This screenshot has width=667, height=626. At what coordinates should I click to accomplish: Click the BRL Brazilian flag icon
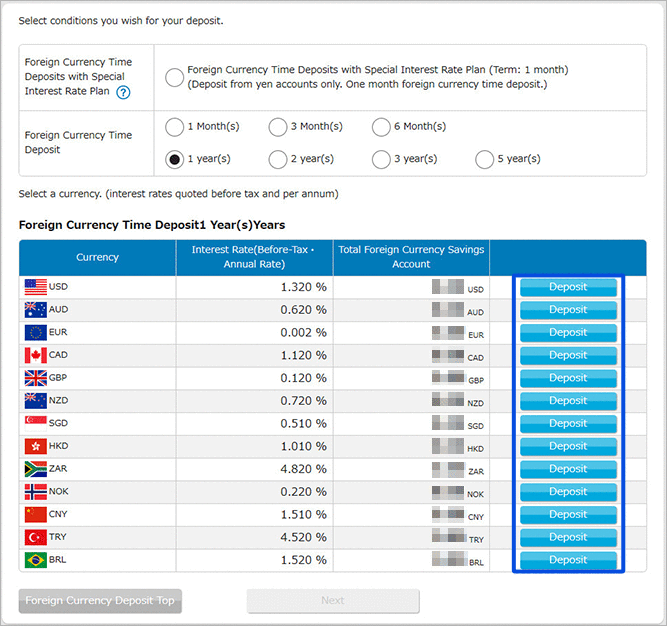(x=35, y=560)
